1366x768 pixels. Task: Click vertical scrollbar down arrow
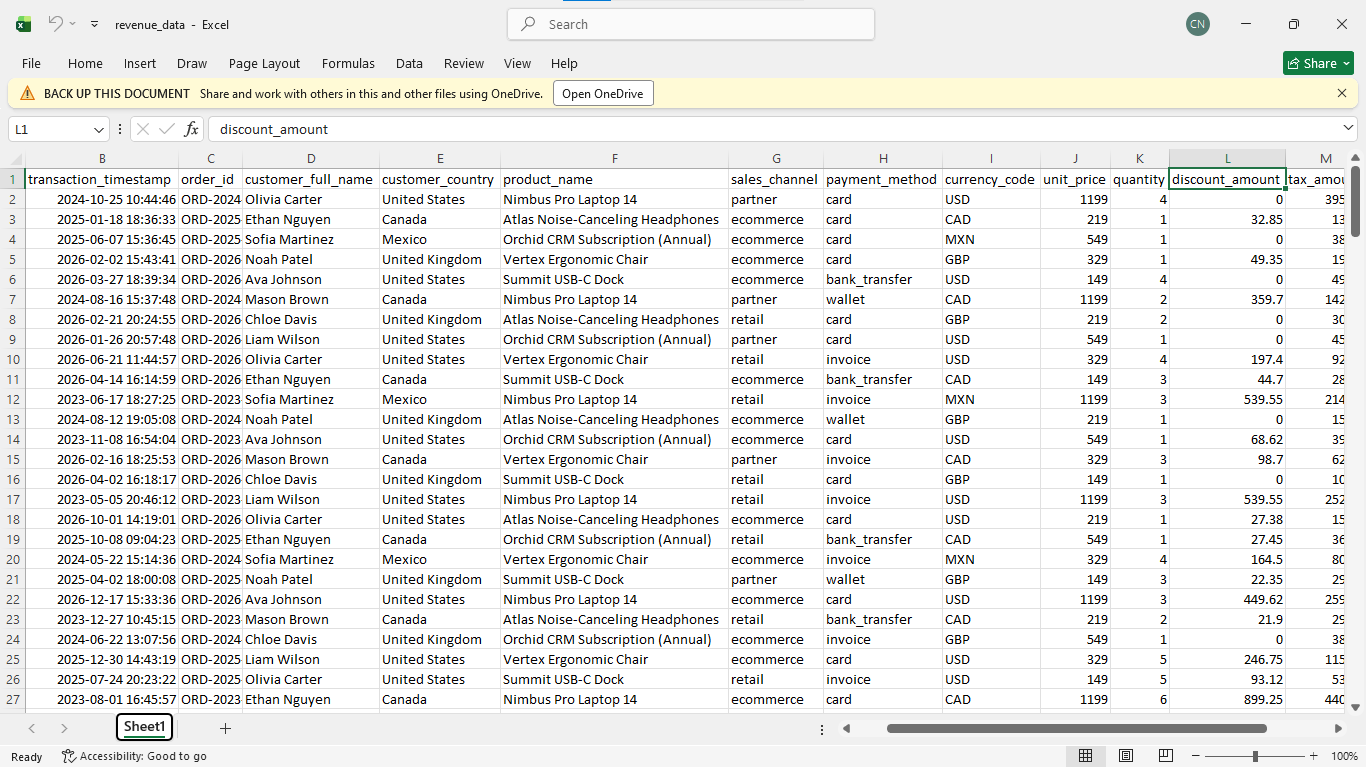click(x=1356, y=705)
